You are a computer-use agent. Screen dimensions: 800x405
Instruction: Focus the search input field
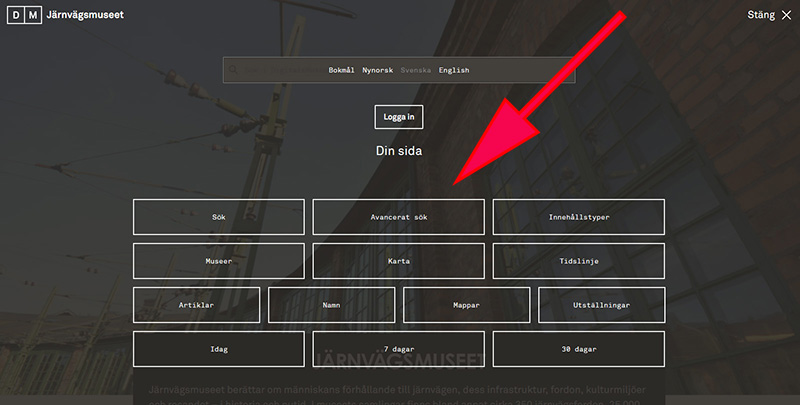click(399, 70)
